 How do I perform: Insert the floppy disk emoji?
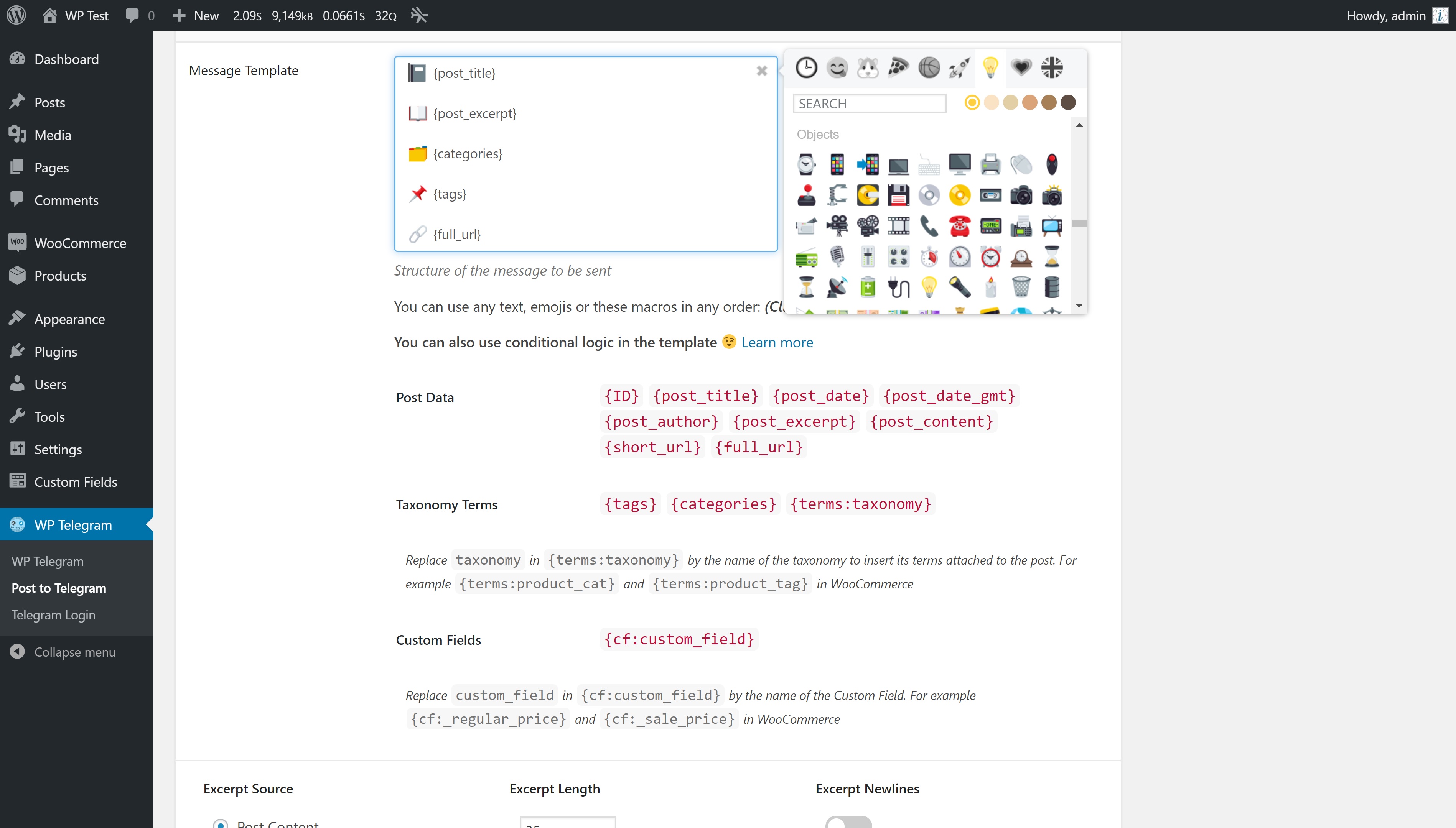(x=898, y=195)
